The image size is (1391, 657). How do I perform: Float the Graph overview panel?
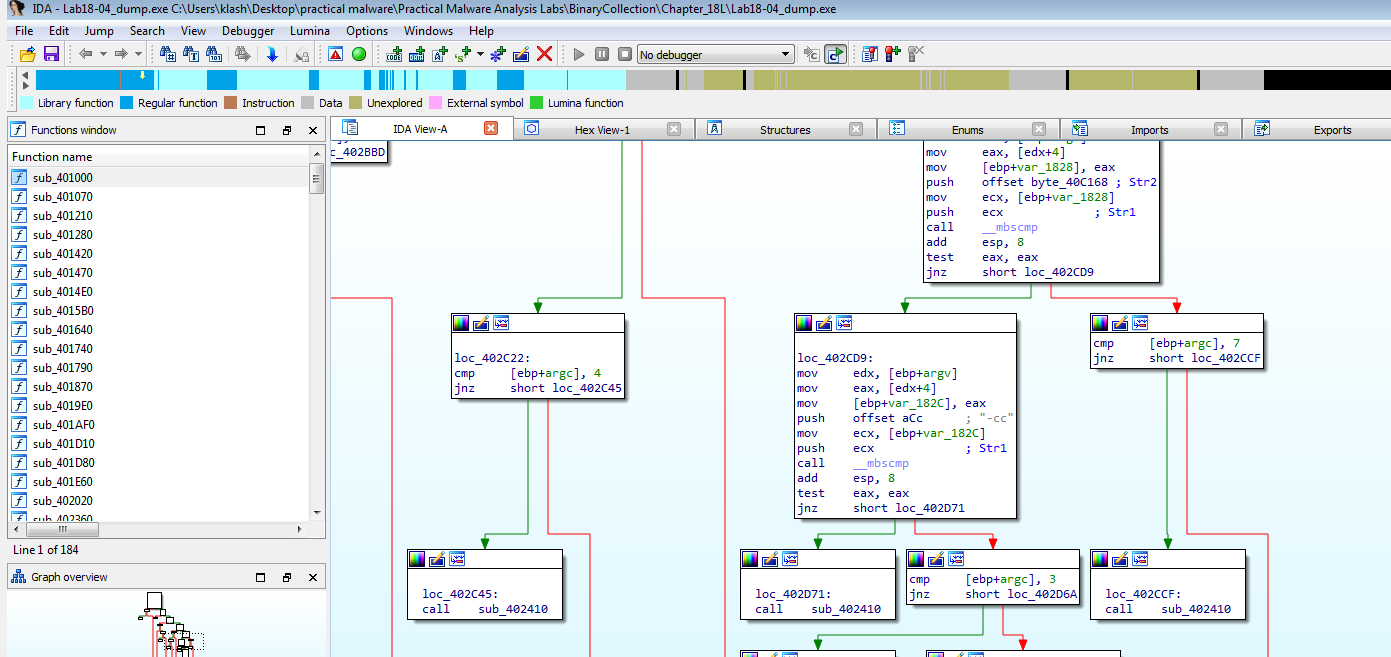coord(286,577)
